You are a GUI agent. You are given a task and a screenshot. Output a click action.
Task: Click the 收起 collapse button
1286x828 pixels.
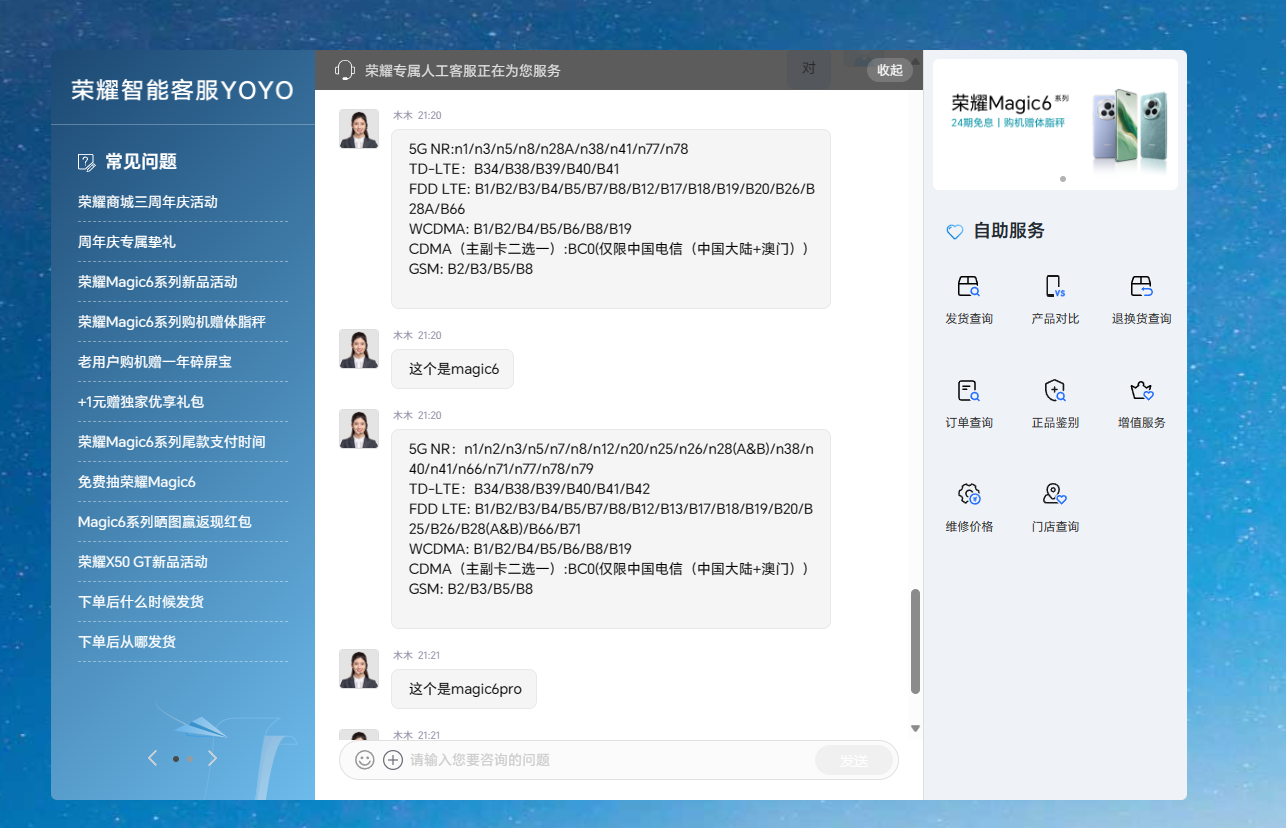(x=890, y=70)
